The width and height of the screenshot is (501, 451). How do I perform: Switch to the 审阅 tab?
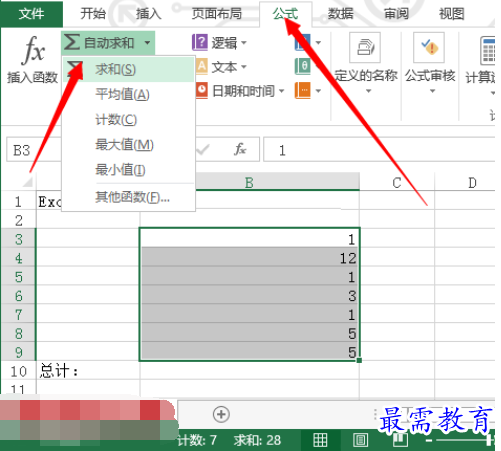point(396,14)
